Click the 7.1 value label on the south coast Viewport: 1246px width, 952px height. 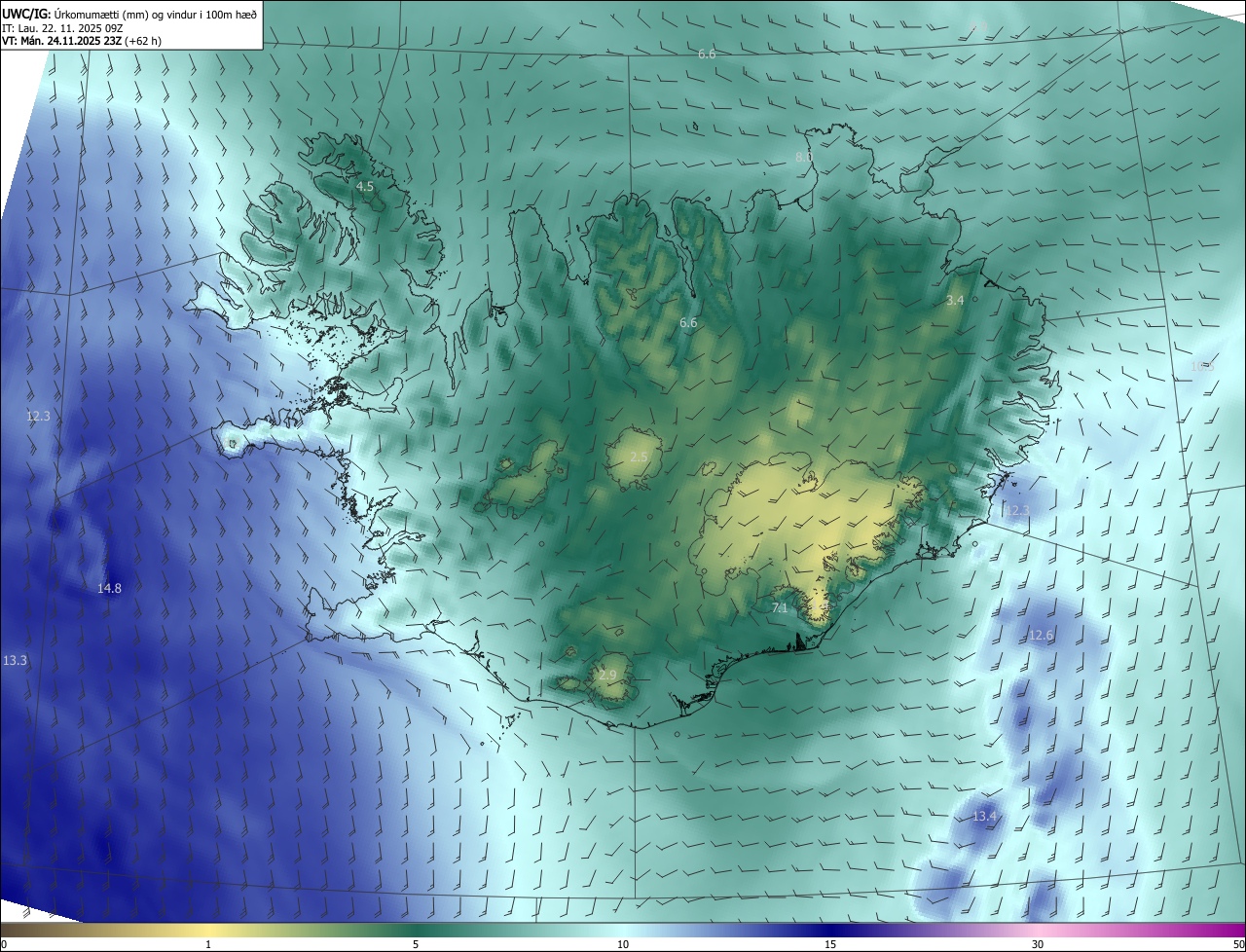pyautogui.click(x=779, y=608)
